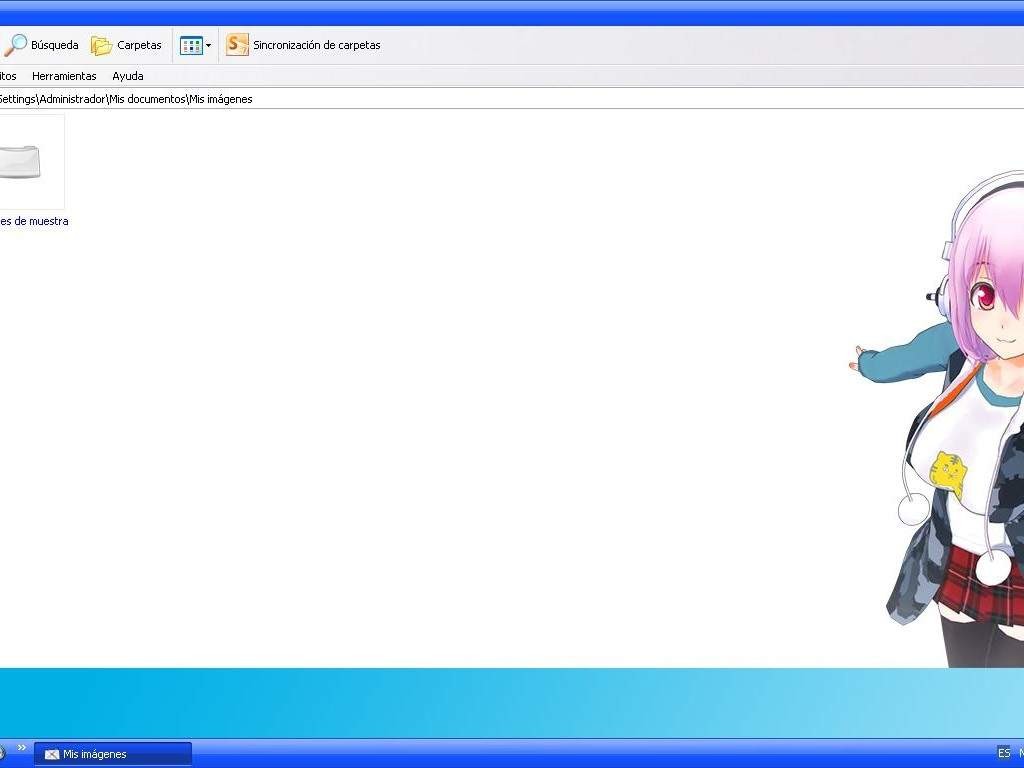The image size is (1024, 768).
Task: Click the 'Mis imágenes' taskbar button
Action: [x=113, y=754]
